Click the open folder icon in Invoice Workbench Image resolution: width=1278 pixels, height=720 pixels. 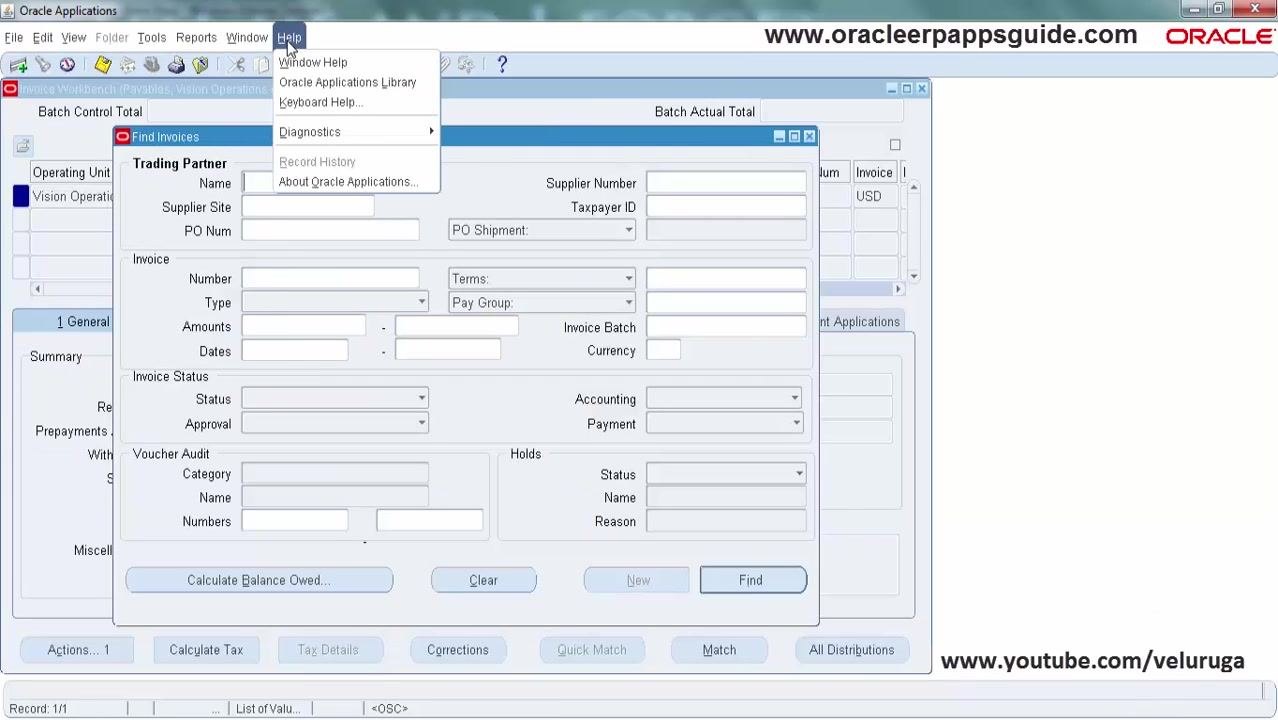tap(23, 147)
